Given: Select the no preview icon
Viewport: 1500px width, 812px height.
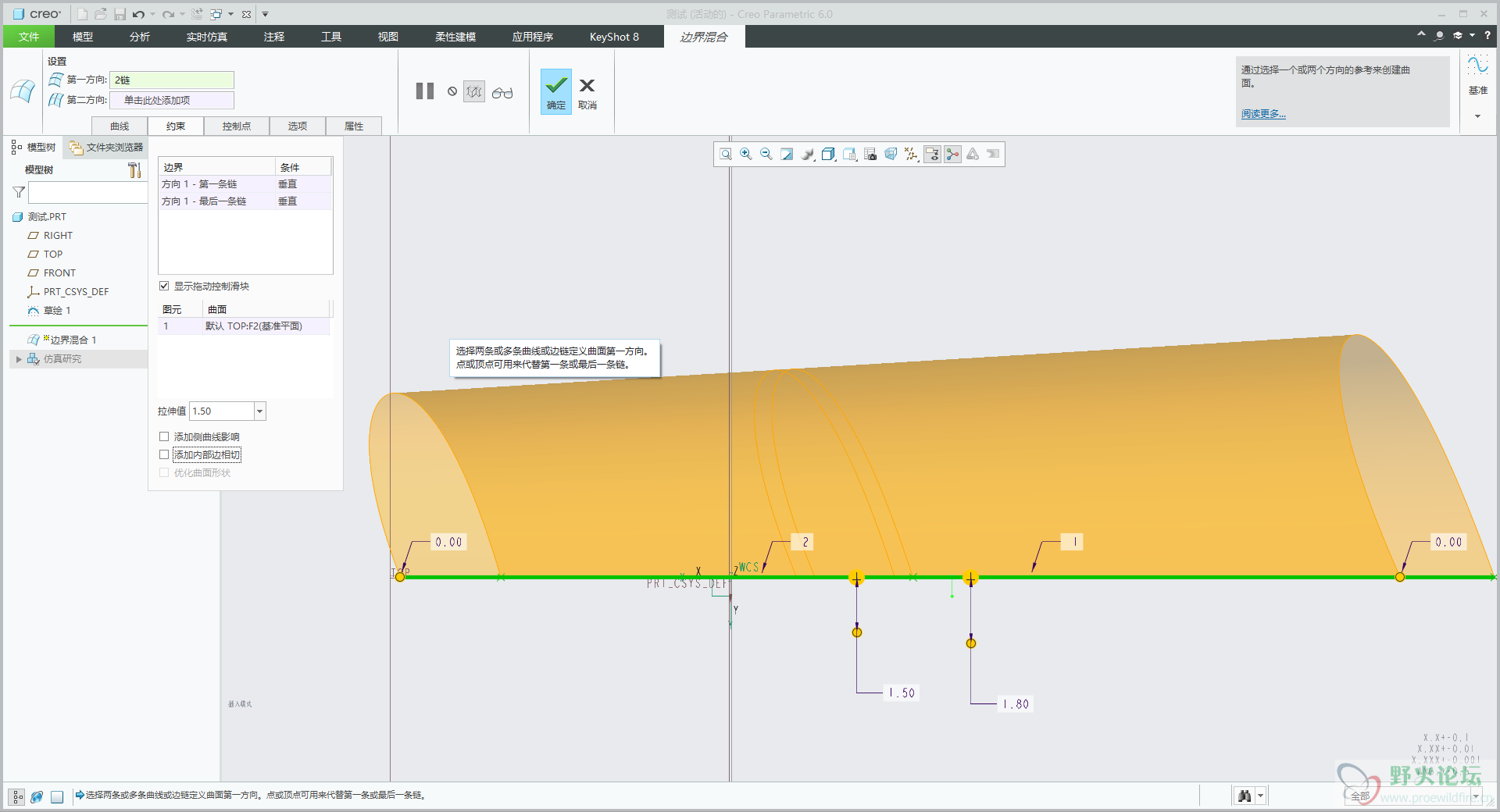Looking at the screenshot, I should click(452, 91).
